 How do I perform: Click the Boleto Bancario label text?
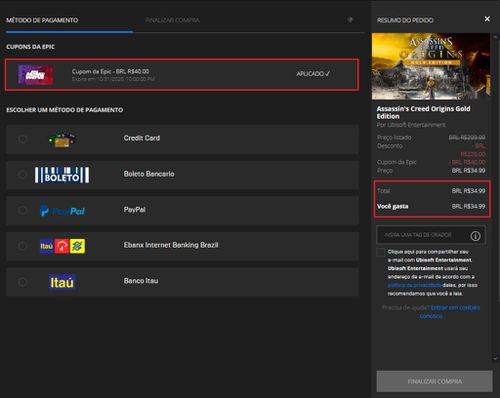[149, 174]
